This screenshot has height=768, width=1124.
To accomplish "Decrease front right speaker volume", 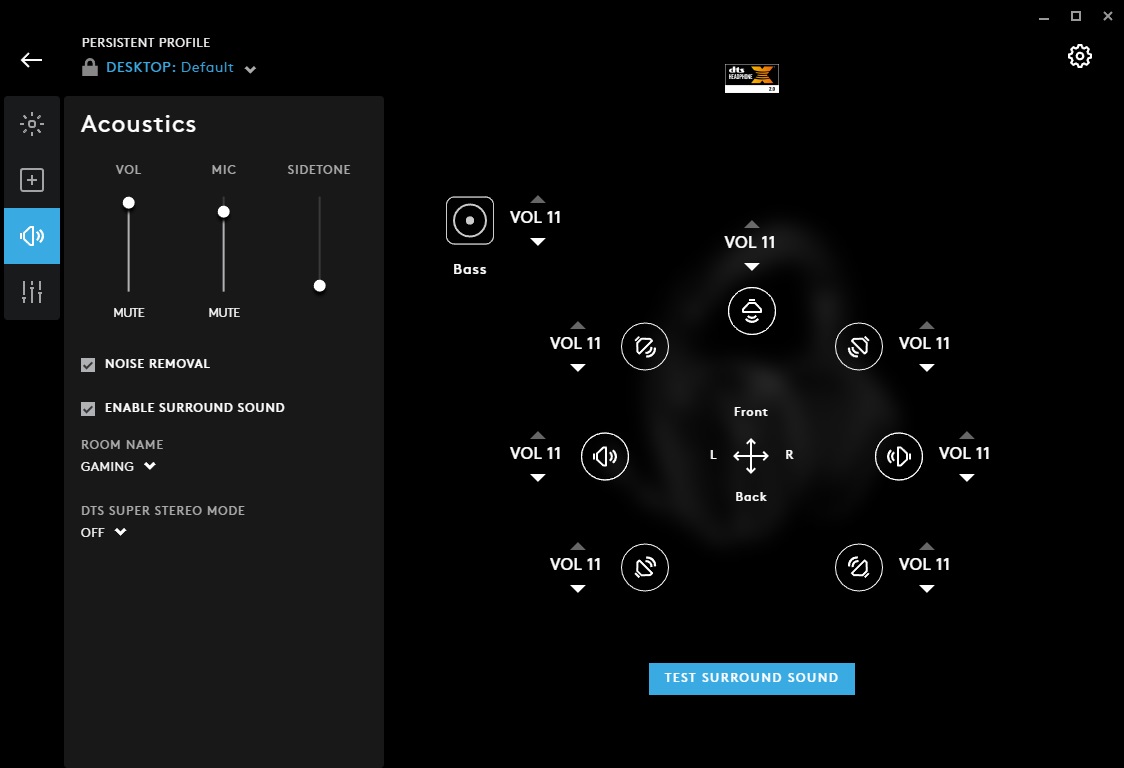I will pos(927,368).
